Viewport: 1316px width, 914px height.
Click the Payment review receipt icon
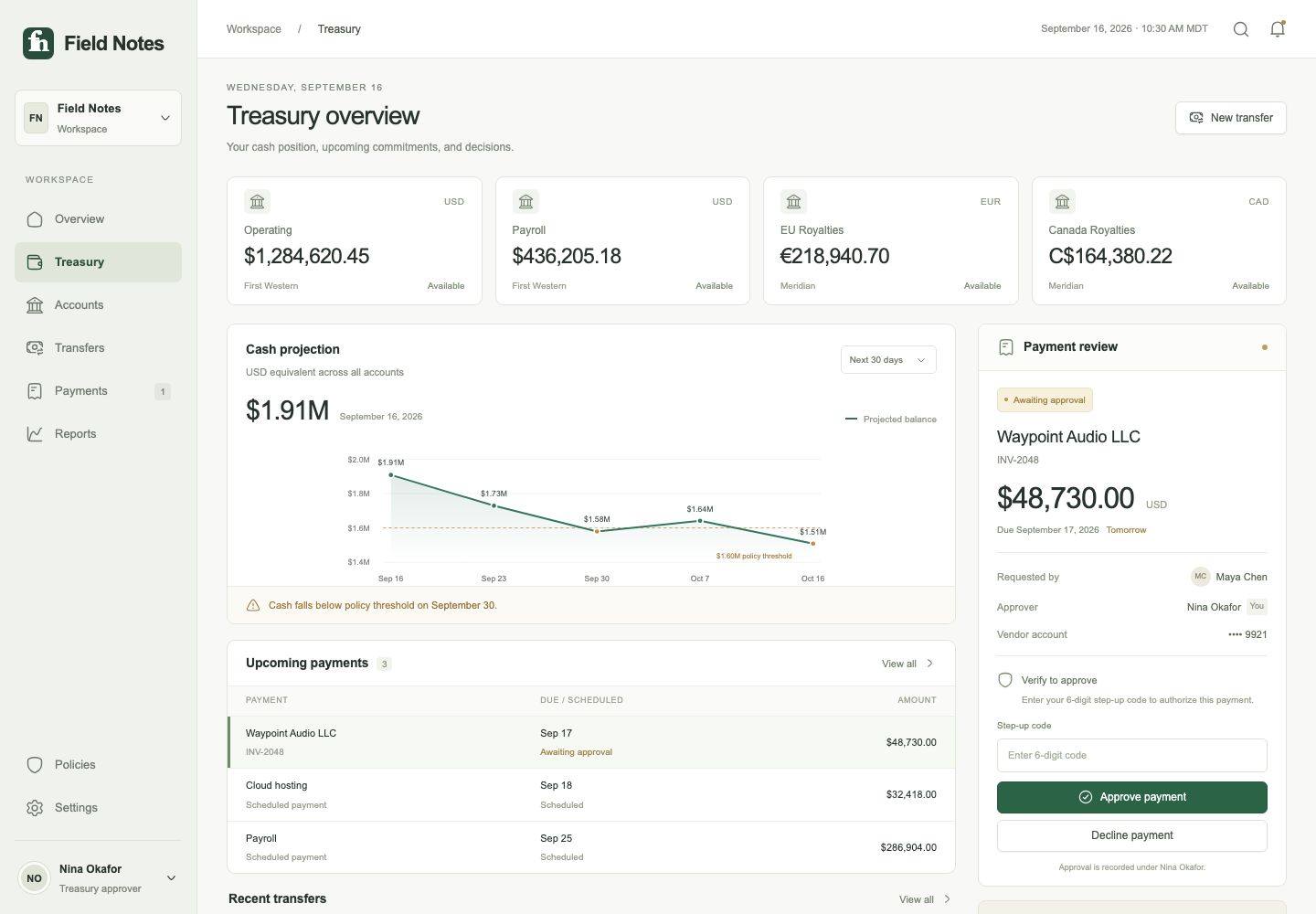(1006, 347)
